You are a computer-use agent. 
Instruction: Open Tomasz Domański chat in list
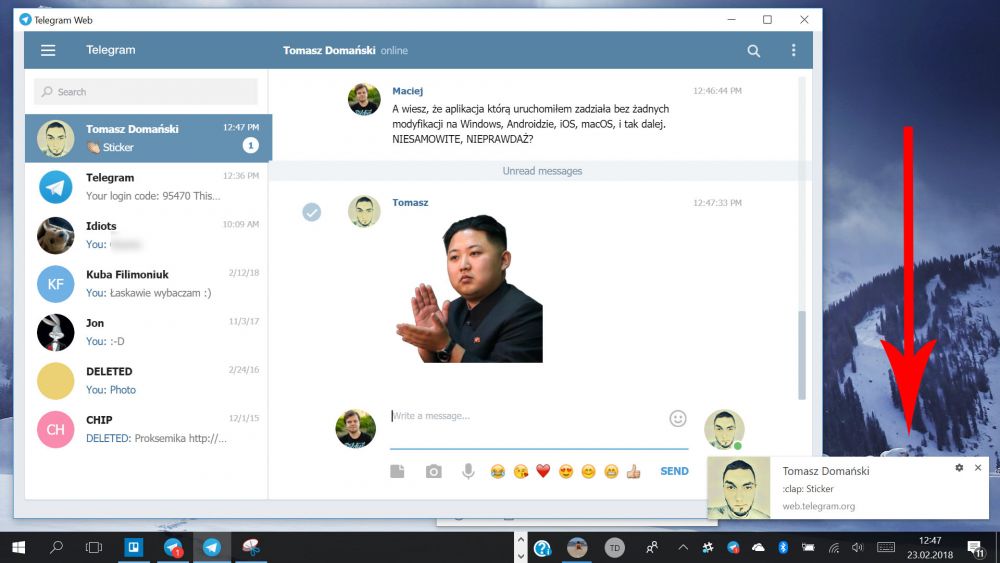click(148, 138)
